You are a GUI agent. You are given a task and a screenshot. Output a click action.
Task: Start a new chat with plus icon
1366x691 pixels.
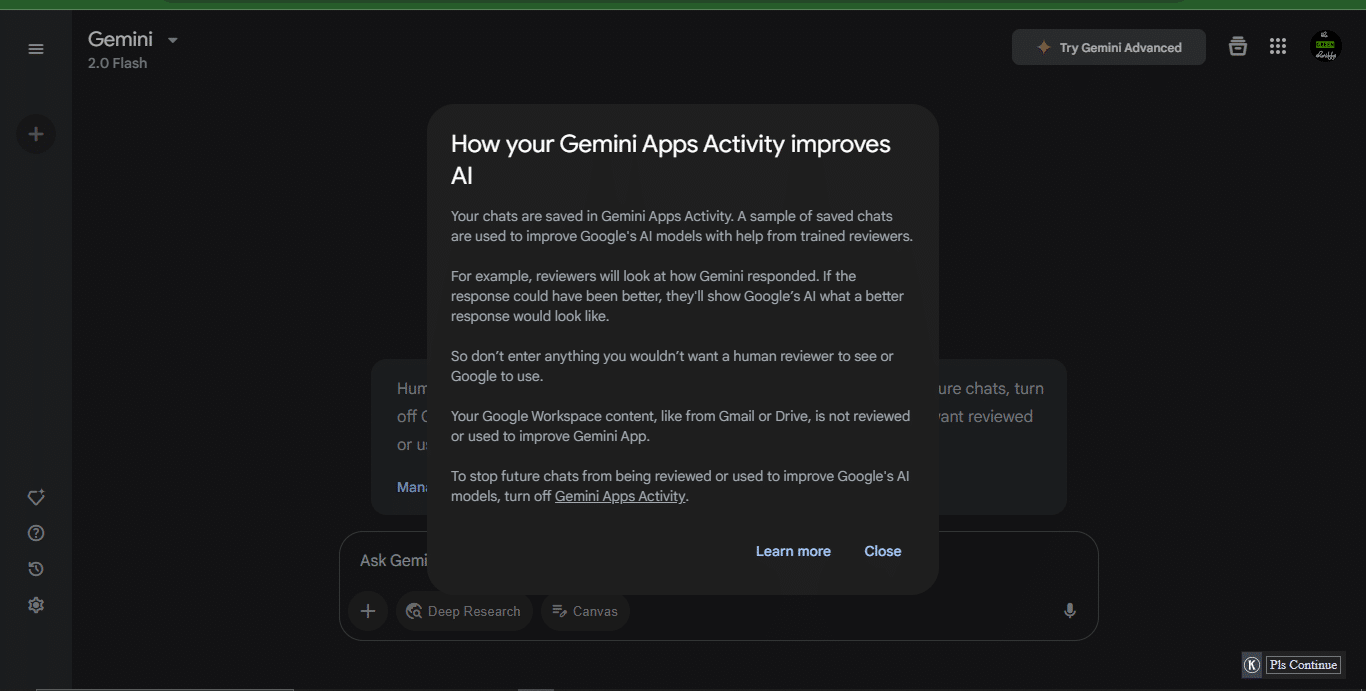(36, 134)
